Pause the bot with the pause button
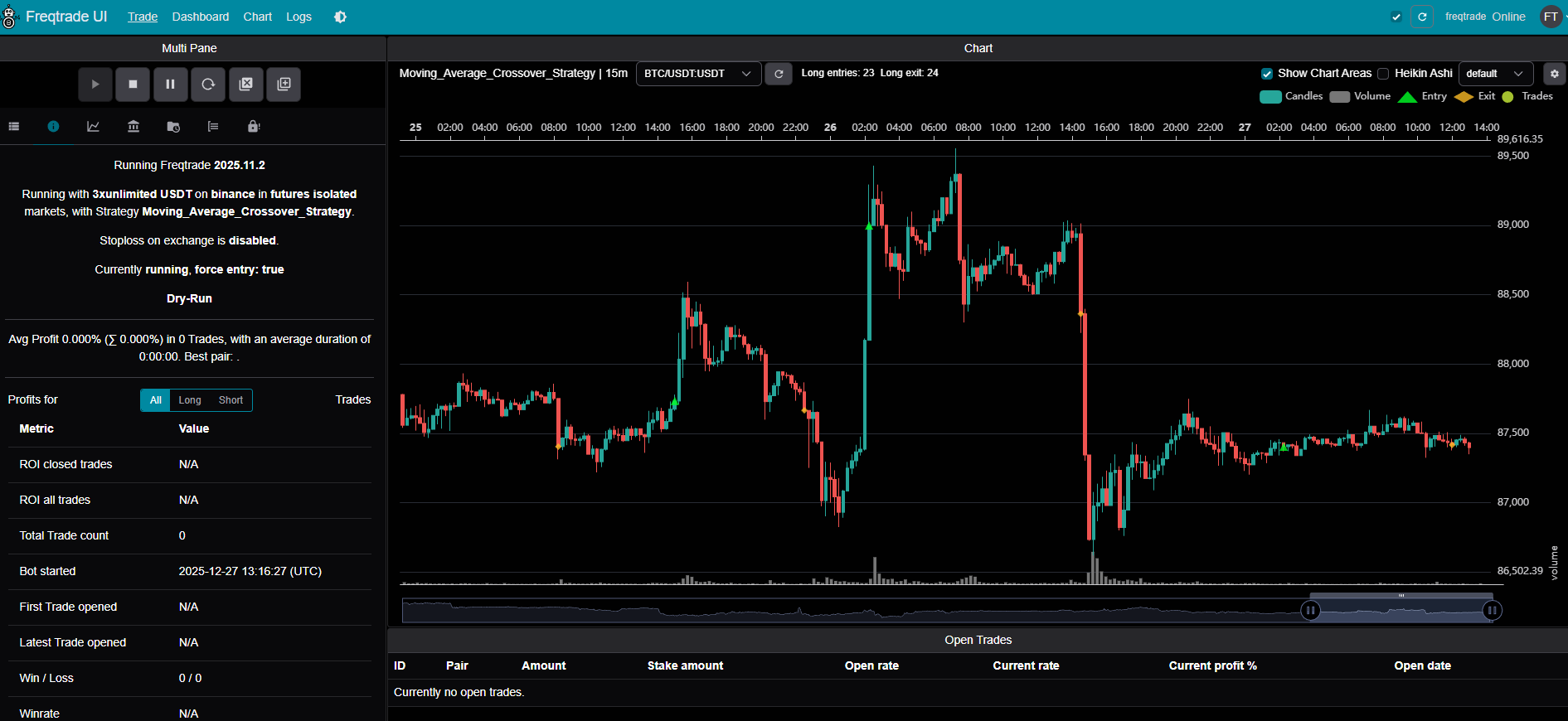This screenshot has height=721, width=1568. (170, 84)
